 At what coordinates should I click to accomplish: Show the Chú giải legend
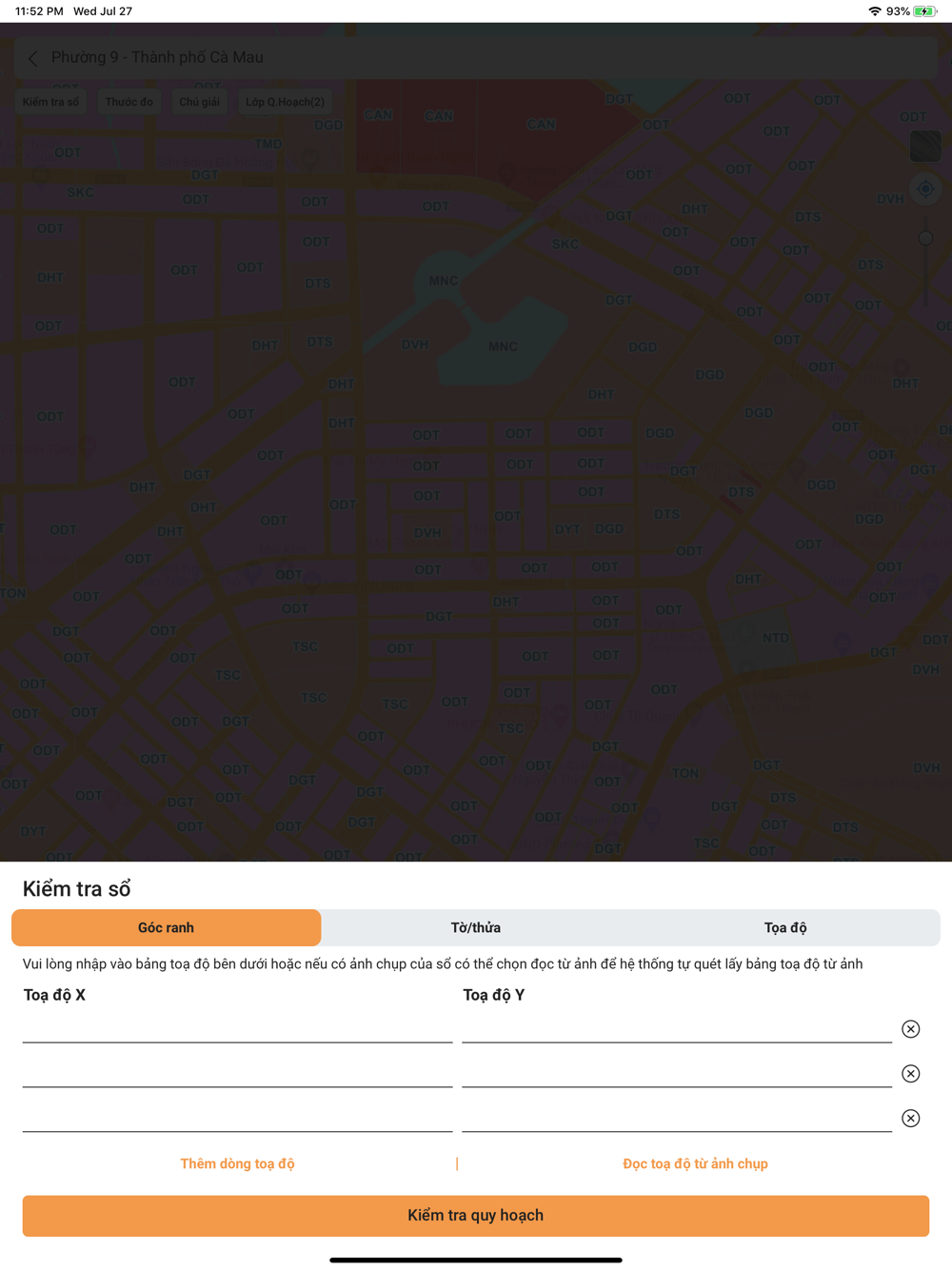(x=199, y=102)
